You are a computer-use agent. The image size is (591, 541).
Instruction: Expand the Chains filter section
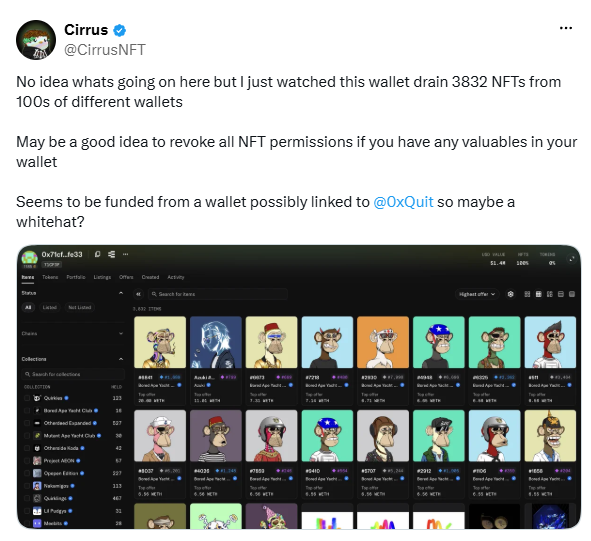coord(72,333)
